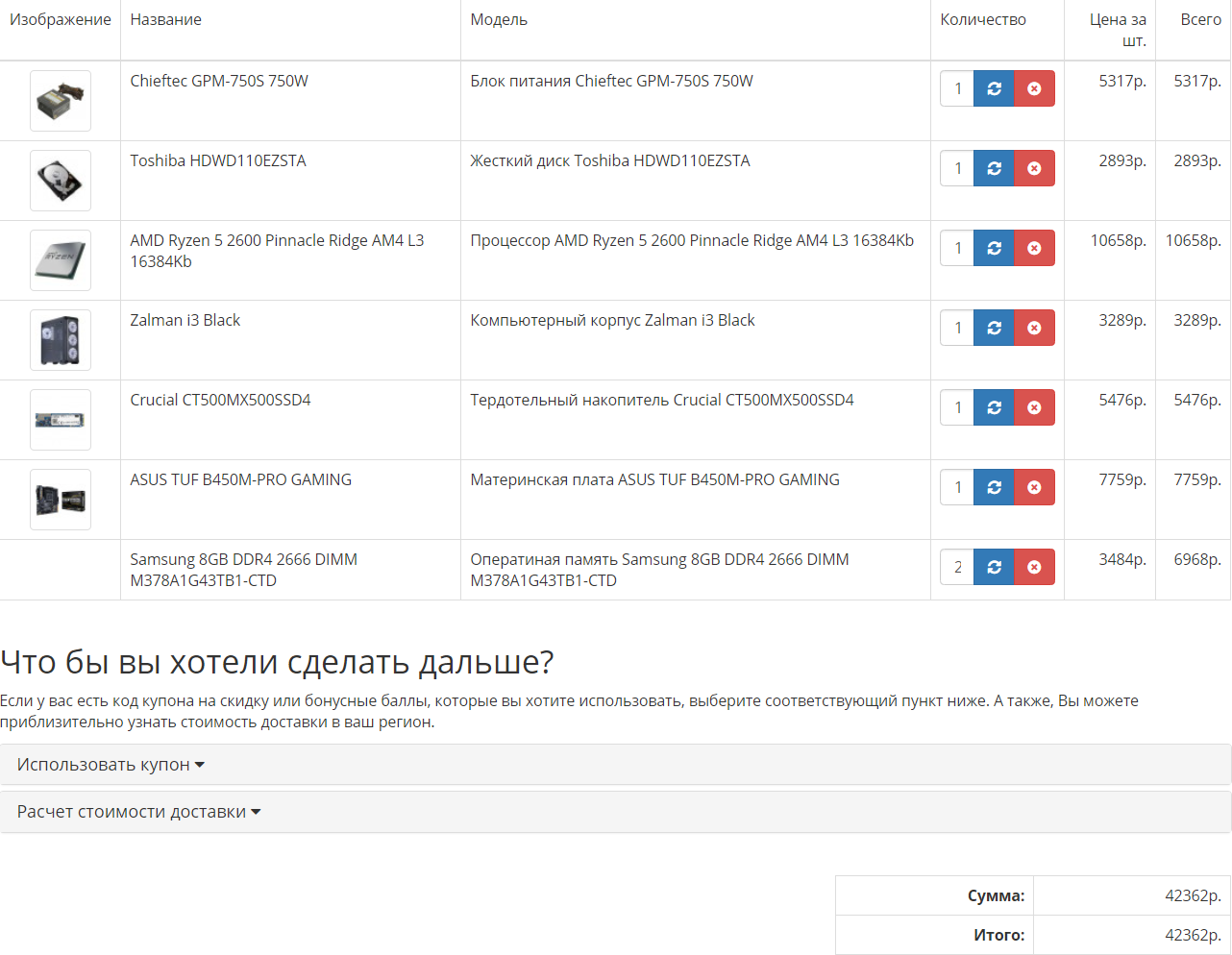Remove AMD Ryzen 5 2600 from cart

[1034, 248]
